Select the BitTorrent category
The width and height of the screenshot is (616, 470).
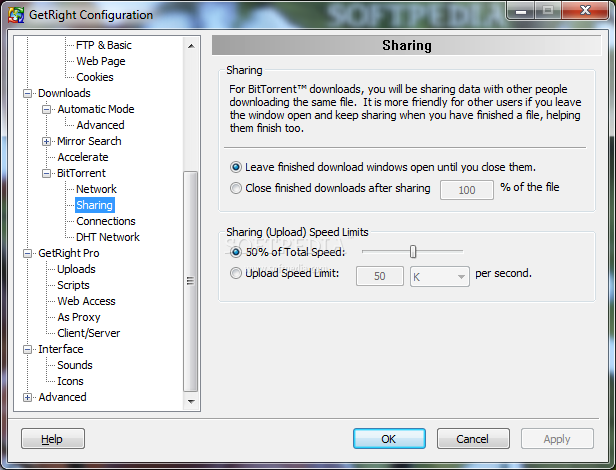tap(81, 173)
